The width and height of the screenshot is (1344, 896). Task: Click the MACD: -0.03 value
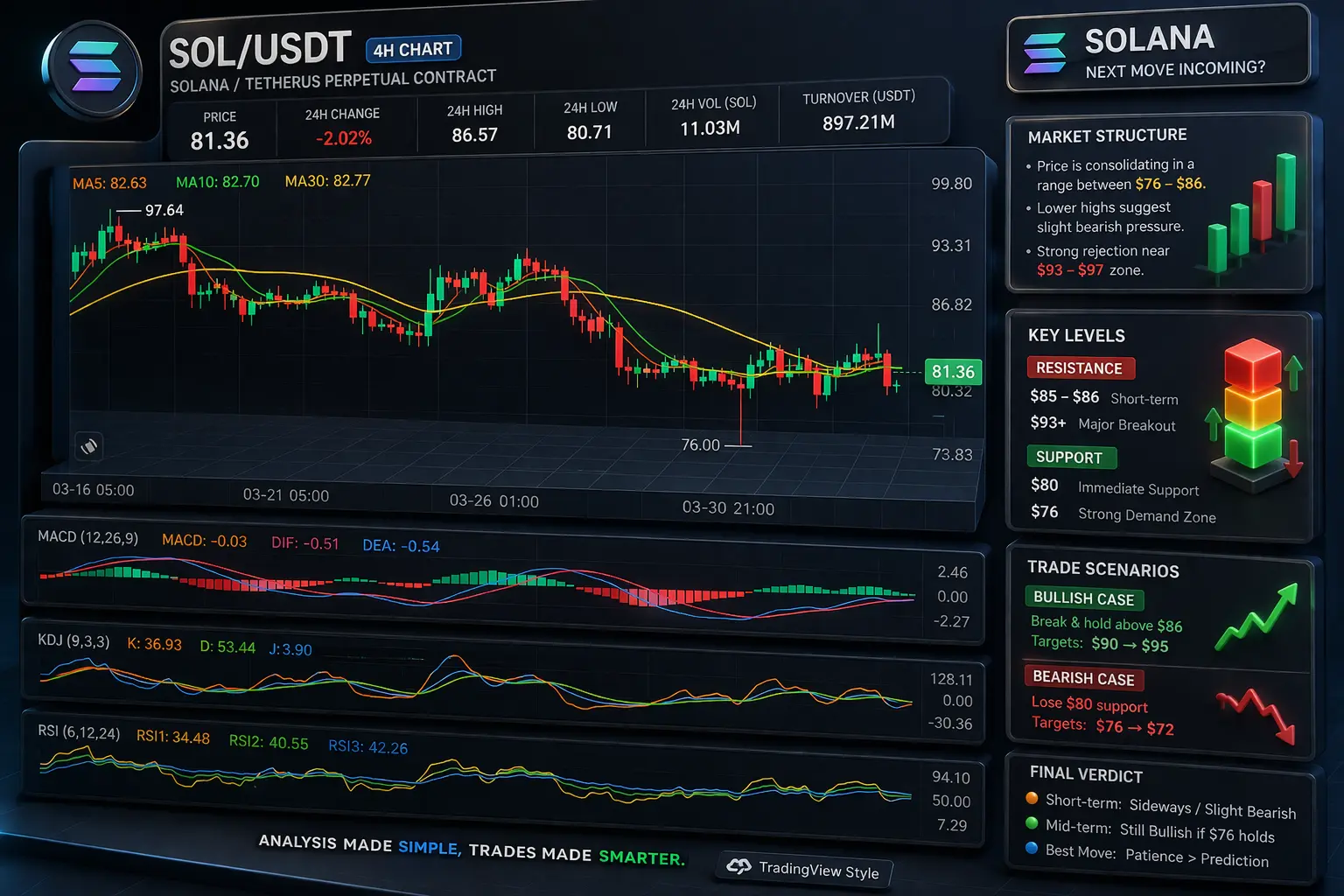pos(204,541)
